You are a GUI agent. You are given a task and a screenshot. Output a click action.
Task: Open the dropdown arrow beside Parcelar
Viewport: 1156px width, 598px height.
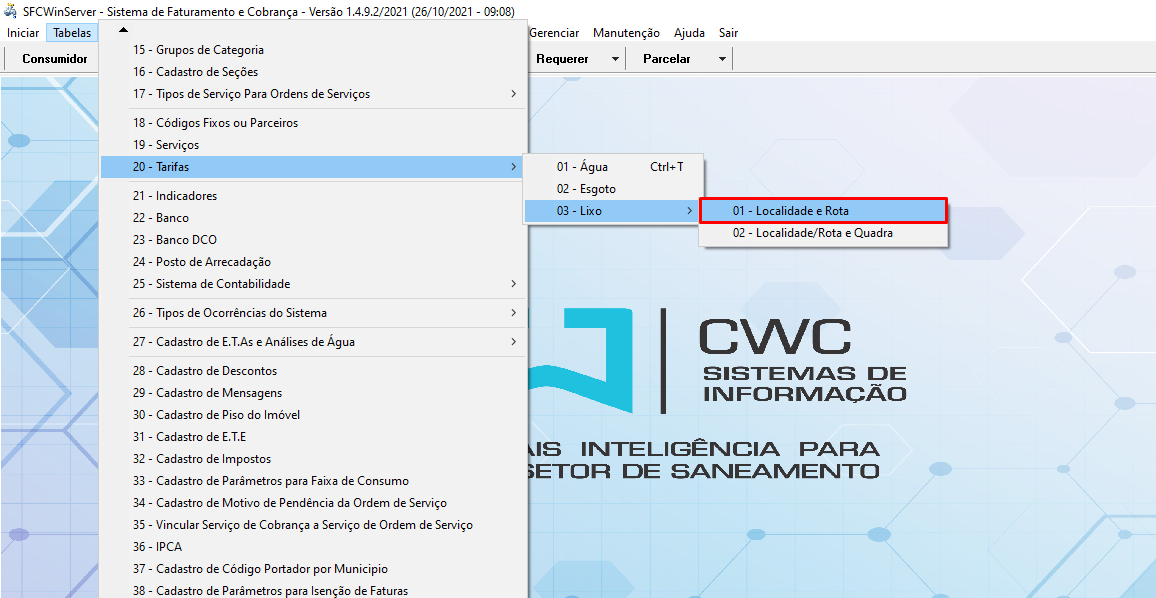pyautogui.click(x=721, y=59)
